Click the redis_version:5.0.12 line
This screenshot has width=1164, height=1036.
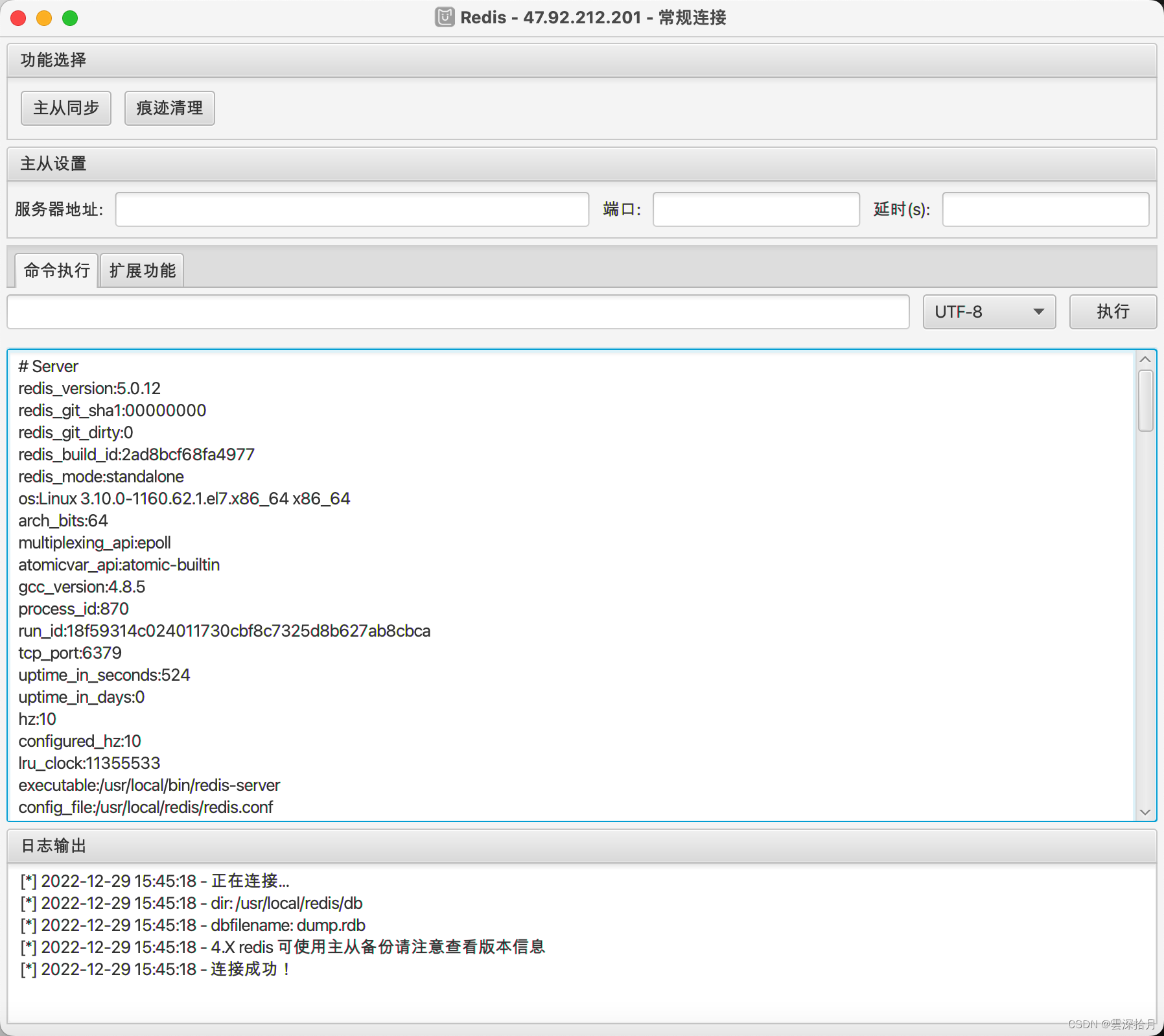[x=89, y=388]
